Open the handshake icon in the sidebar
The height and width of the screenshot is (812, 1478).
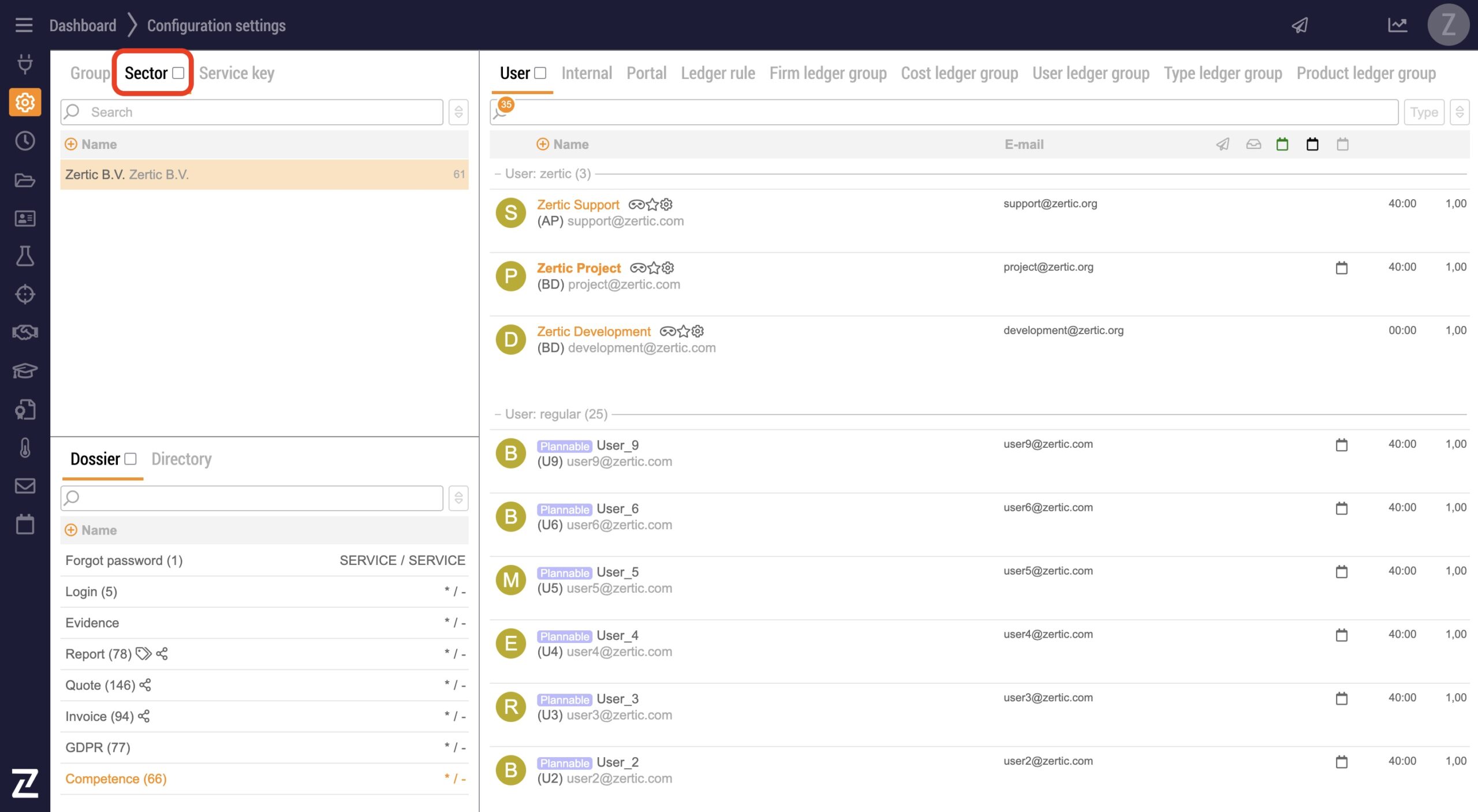tap(25, 332)
